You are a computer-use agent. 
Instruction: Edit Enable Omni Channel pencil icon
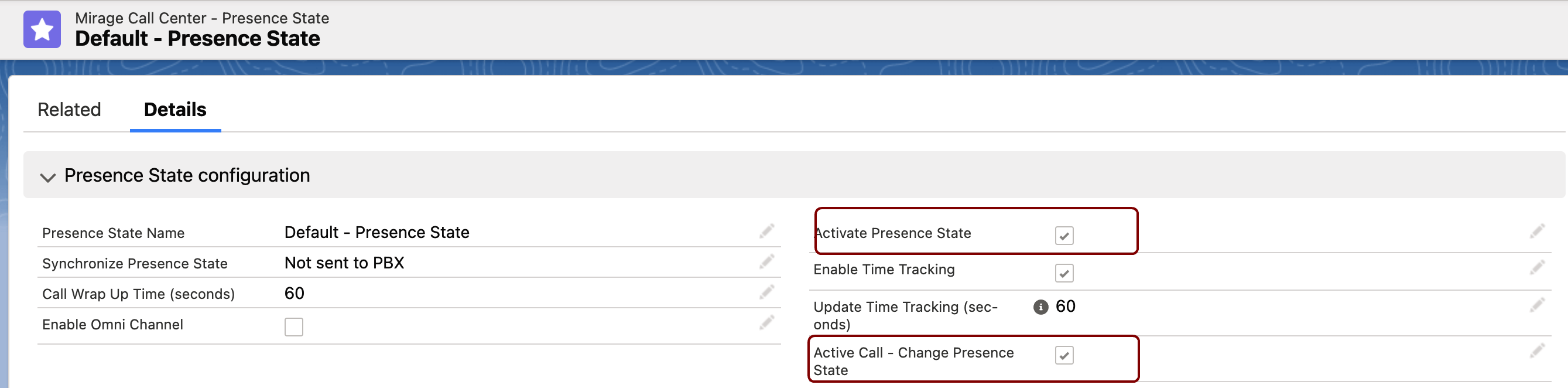(766, 322)
